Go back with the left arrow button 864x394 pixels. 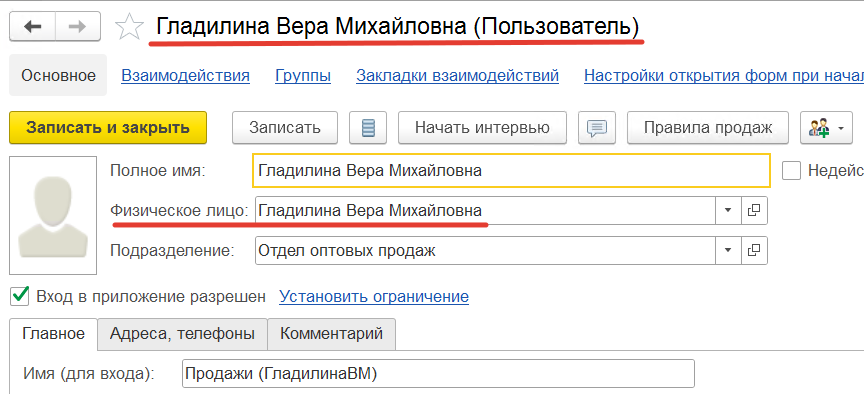tap(33, 27)
